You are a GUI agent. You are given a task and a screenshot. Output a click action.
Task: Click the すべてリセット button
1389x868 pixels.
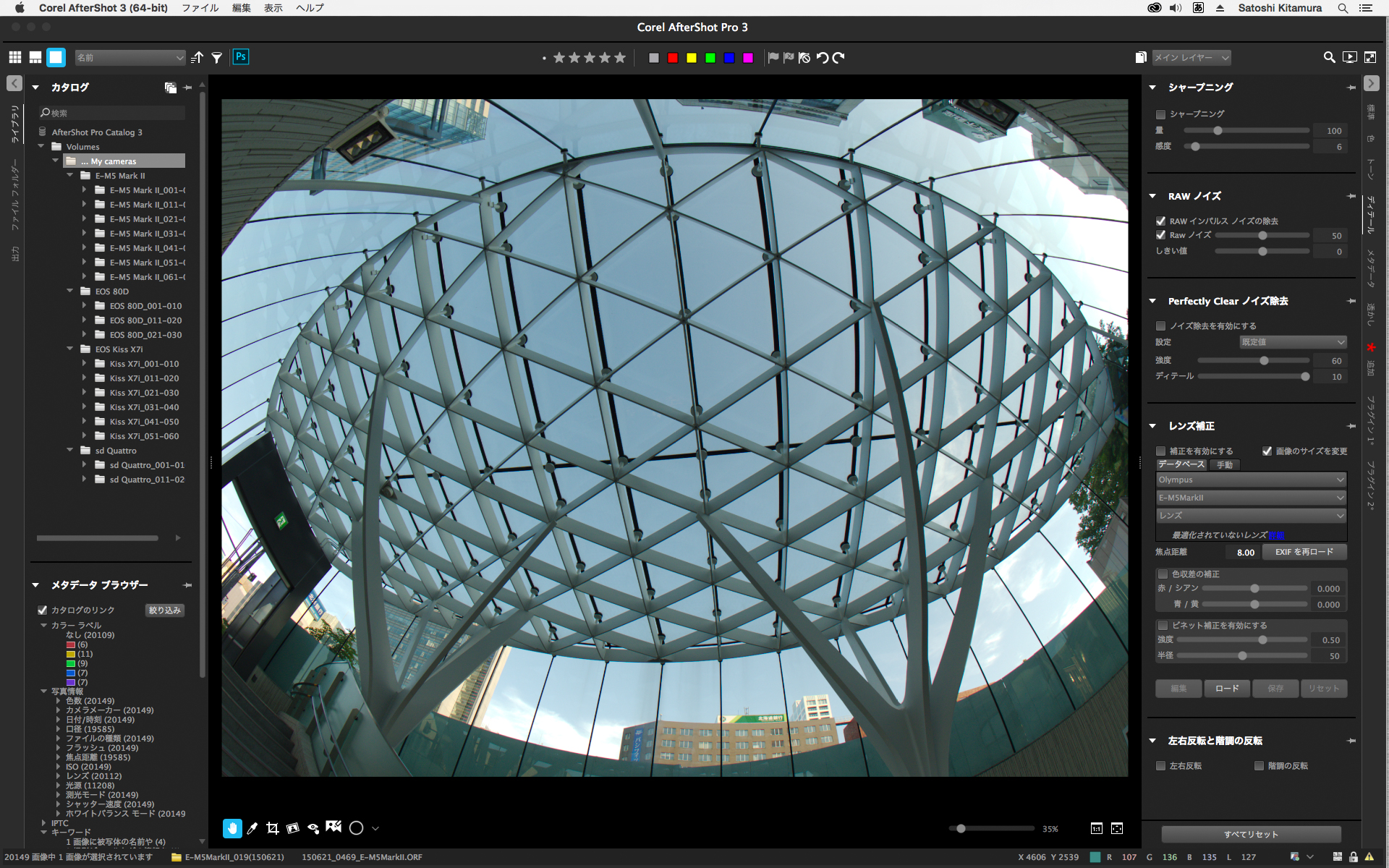coord(1250,834)
